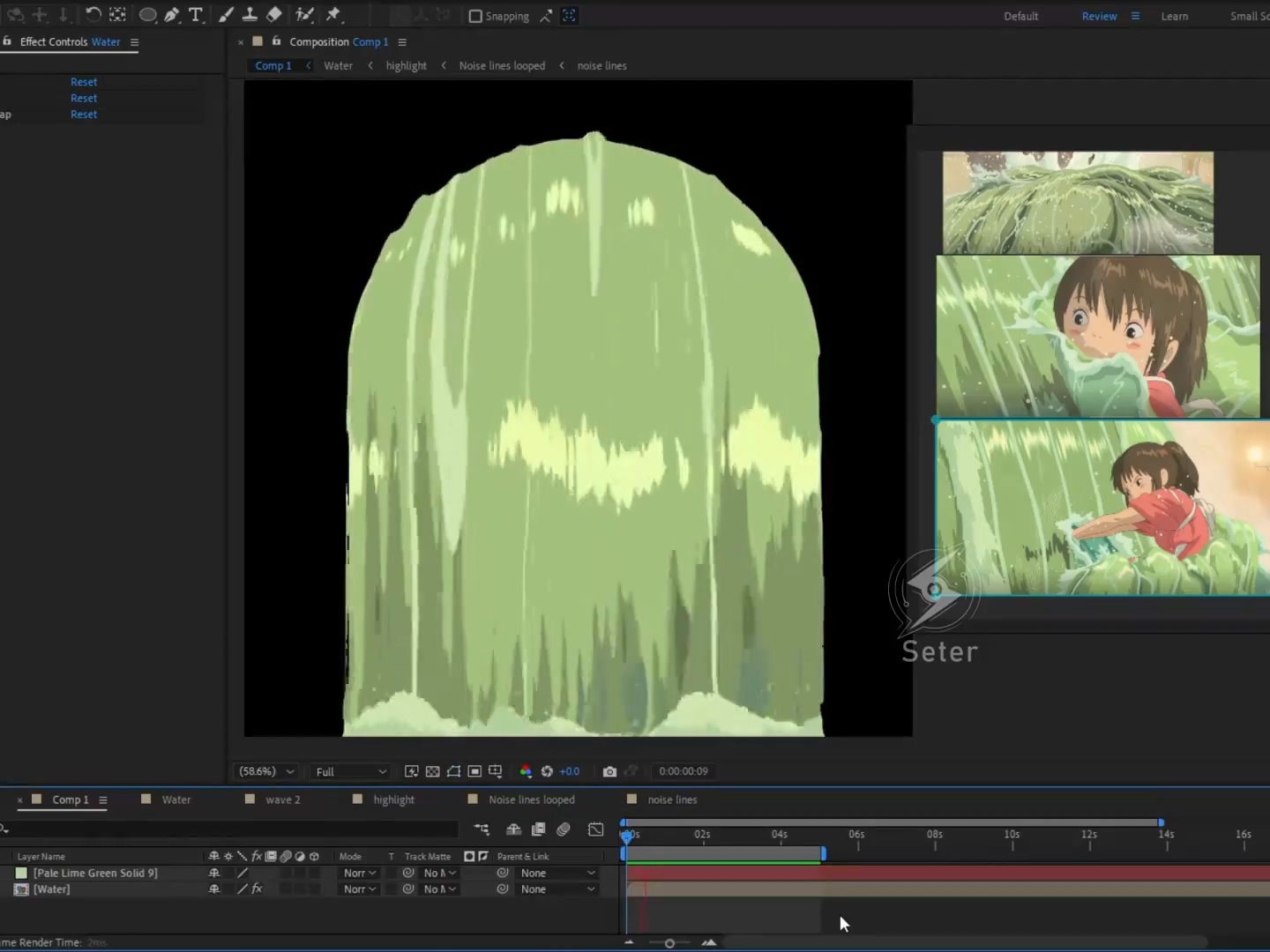The width and height of the screenshot is (1270, 952).
Task: Toggle fx switch on Water layer
Action: pyautogui.click(x=257, y=889)
